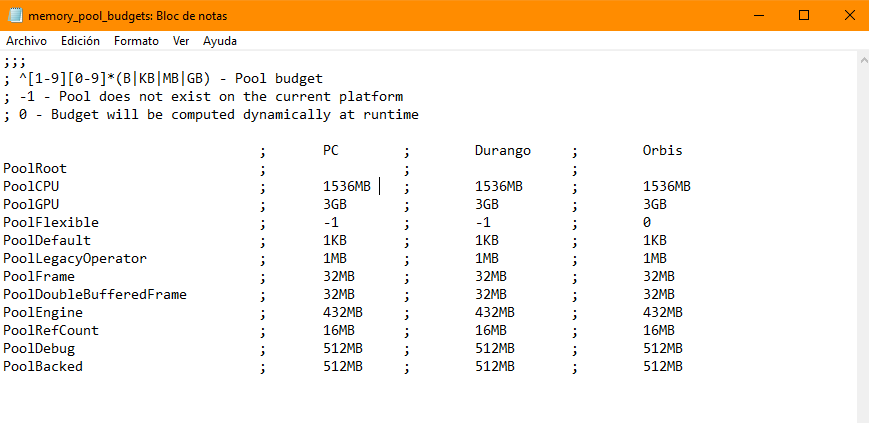This screenshot has width=869, height=423.
Task: Click the Orbis column header text
Action: [x=662, y=150]
